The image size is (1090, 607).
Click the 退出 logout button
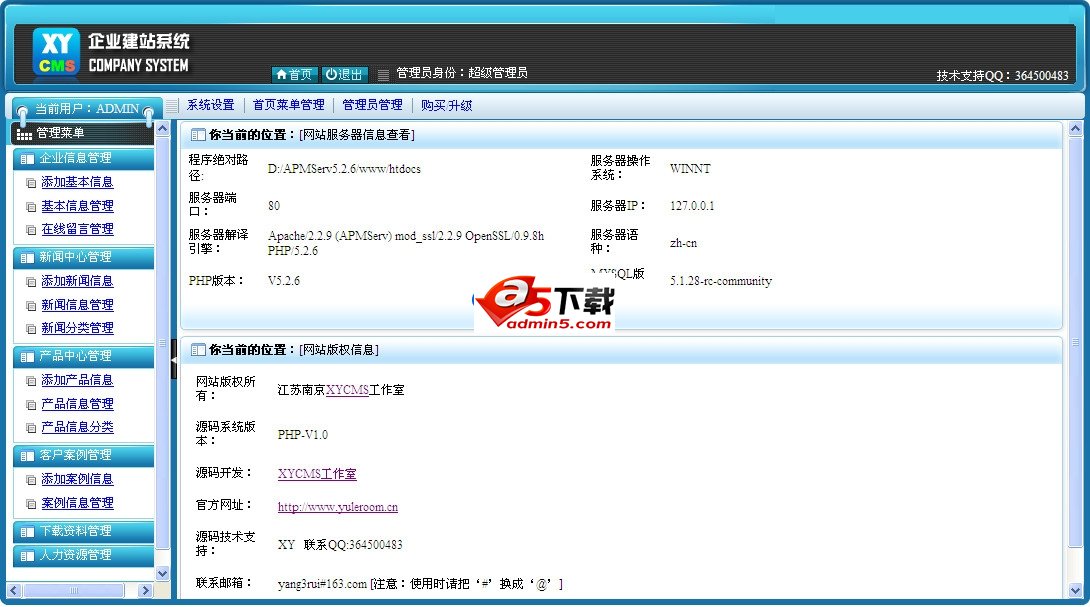point(345,74)
